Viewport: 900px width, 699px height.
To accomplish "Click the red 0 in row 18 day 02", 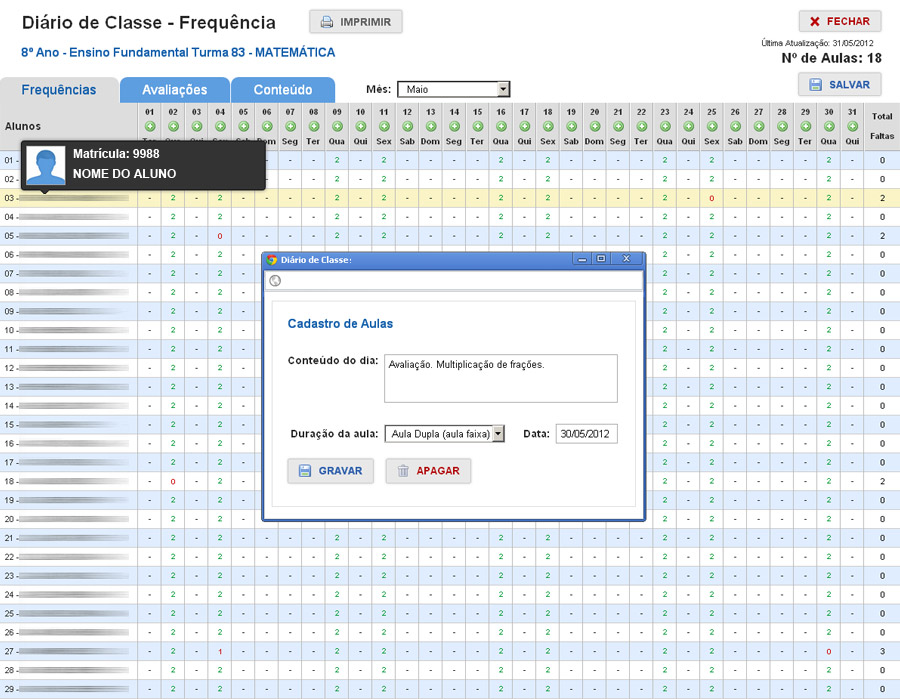I will pos(173,481).
